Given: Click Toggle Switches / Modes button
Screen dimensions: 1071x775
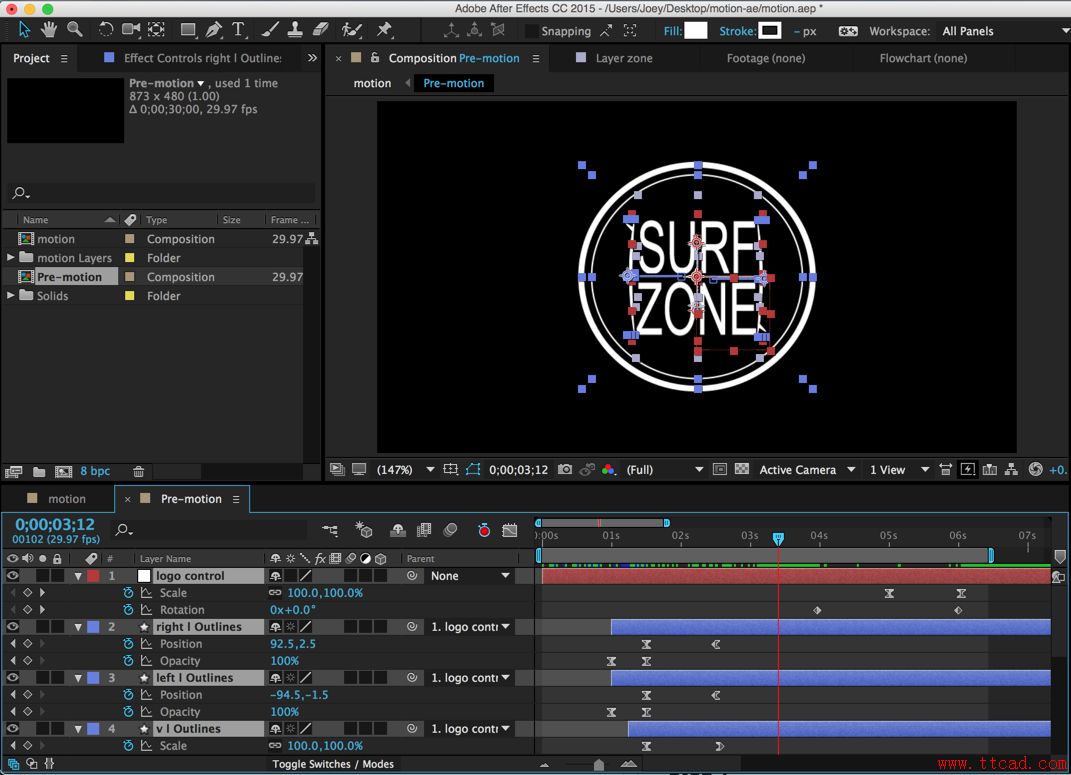Looking at the screenshot, I should point(333,764).
